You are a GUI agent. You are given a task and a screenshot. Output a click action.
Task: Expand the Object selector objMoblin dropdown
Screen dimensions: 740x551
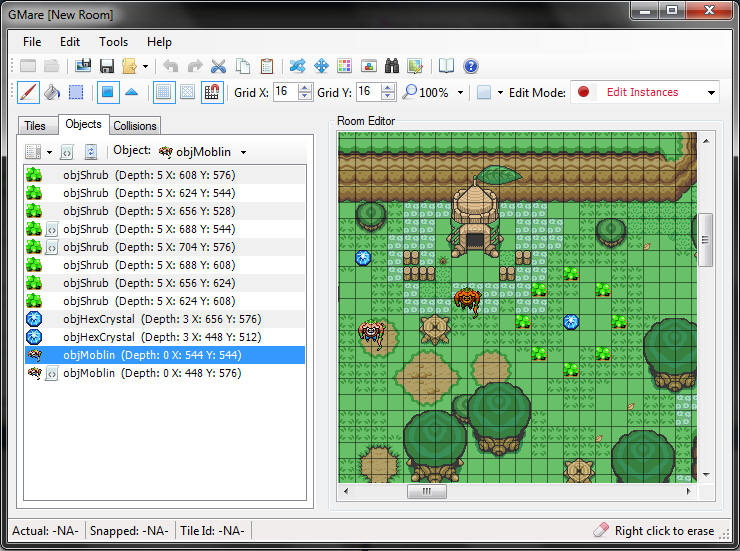click(x=243, y=152)
